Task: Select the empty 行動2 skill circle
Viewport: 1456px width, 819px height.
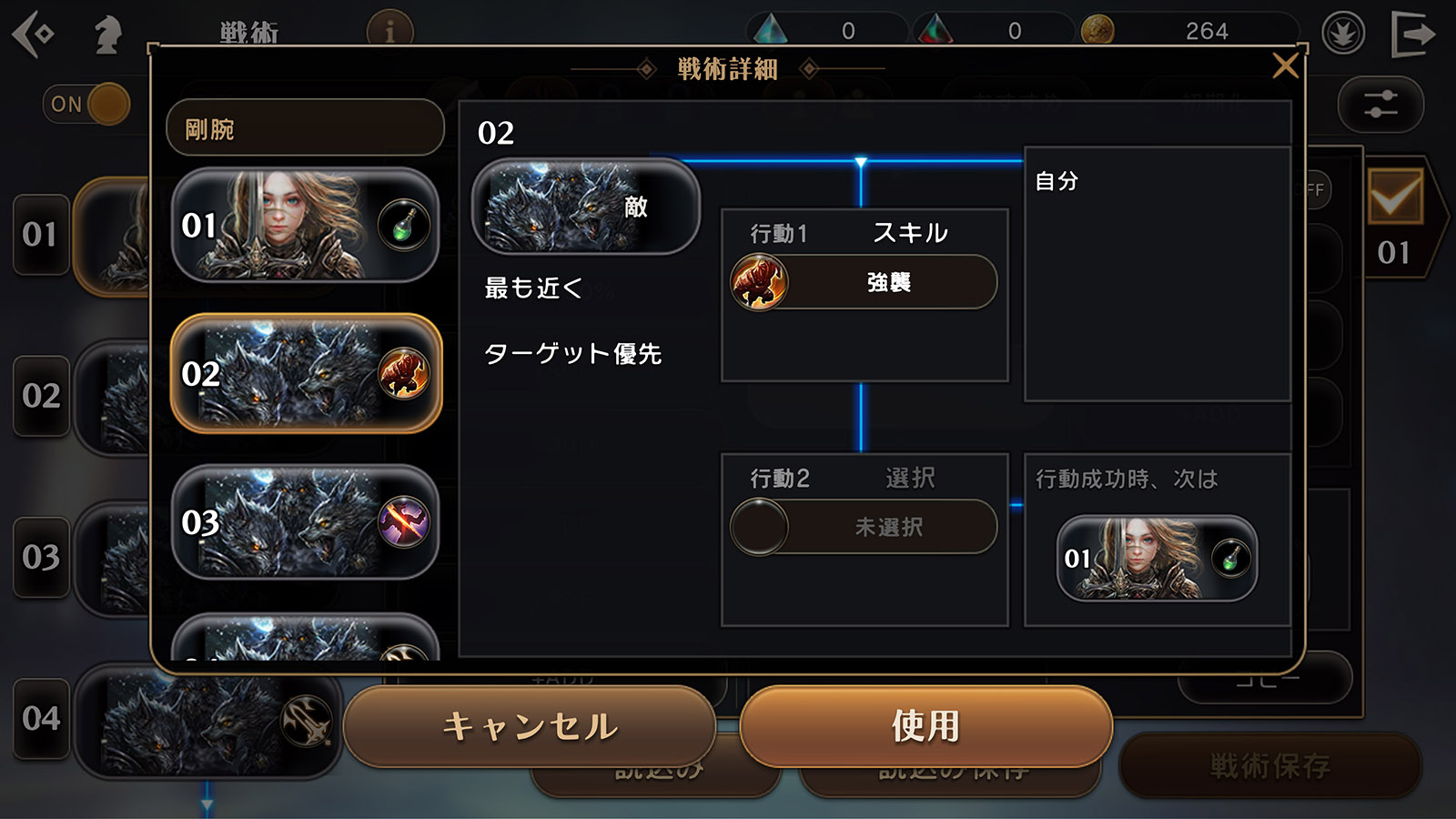Action: point(759,527)
